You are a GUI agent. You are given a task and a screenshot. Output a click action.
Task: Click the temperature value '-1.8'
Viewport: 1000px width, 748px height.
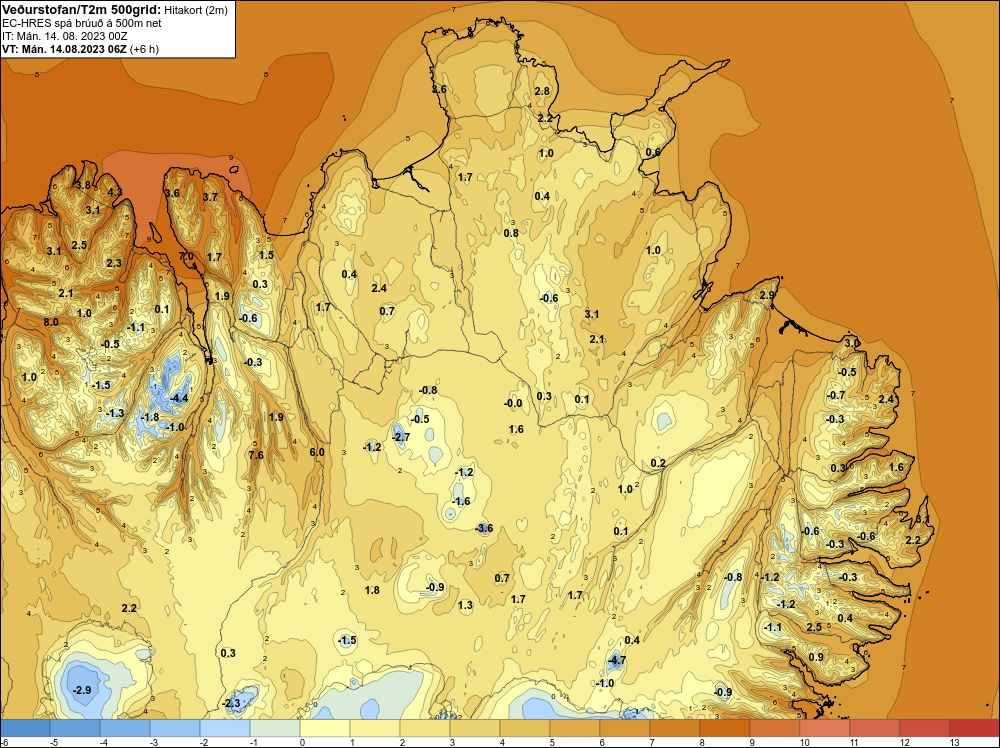click(x=150, y=418)
